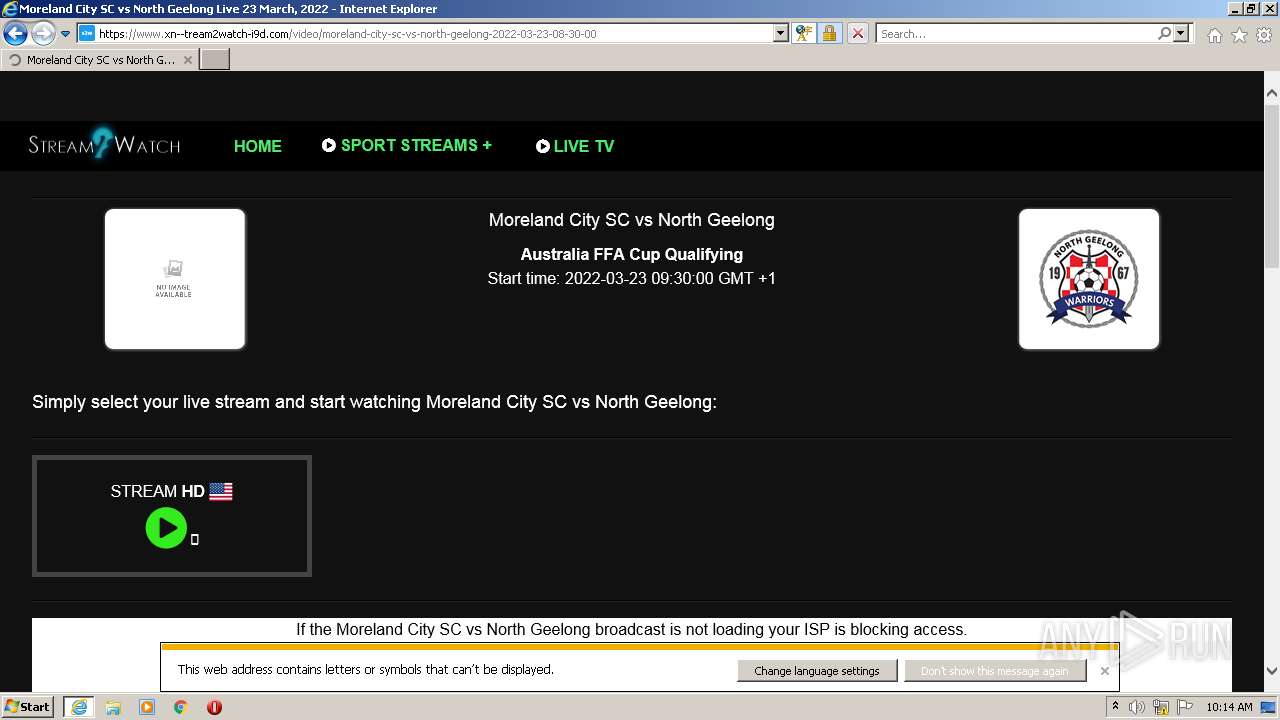Open a new blank tab

tap(215, 60)
